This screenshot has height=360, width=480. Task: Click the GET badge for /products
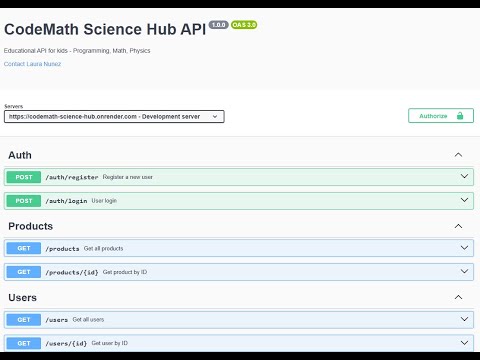[24, 248]
